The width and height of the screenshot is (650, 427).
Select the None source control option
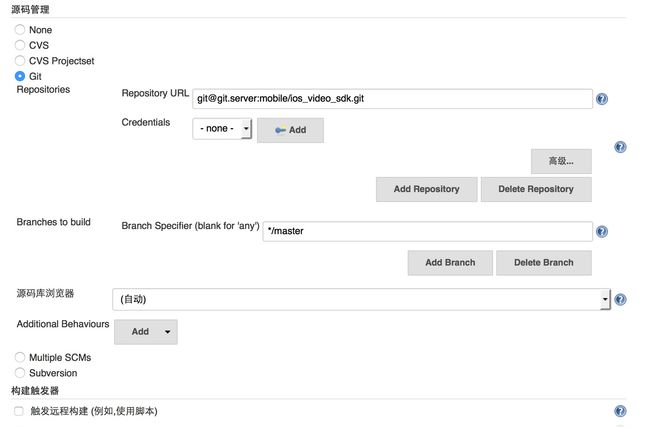click(19, 29)
